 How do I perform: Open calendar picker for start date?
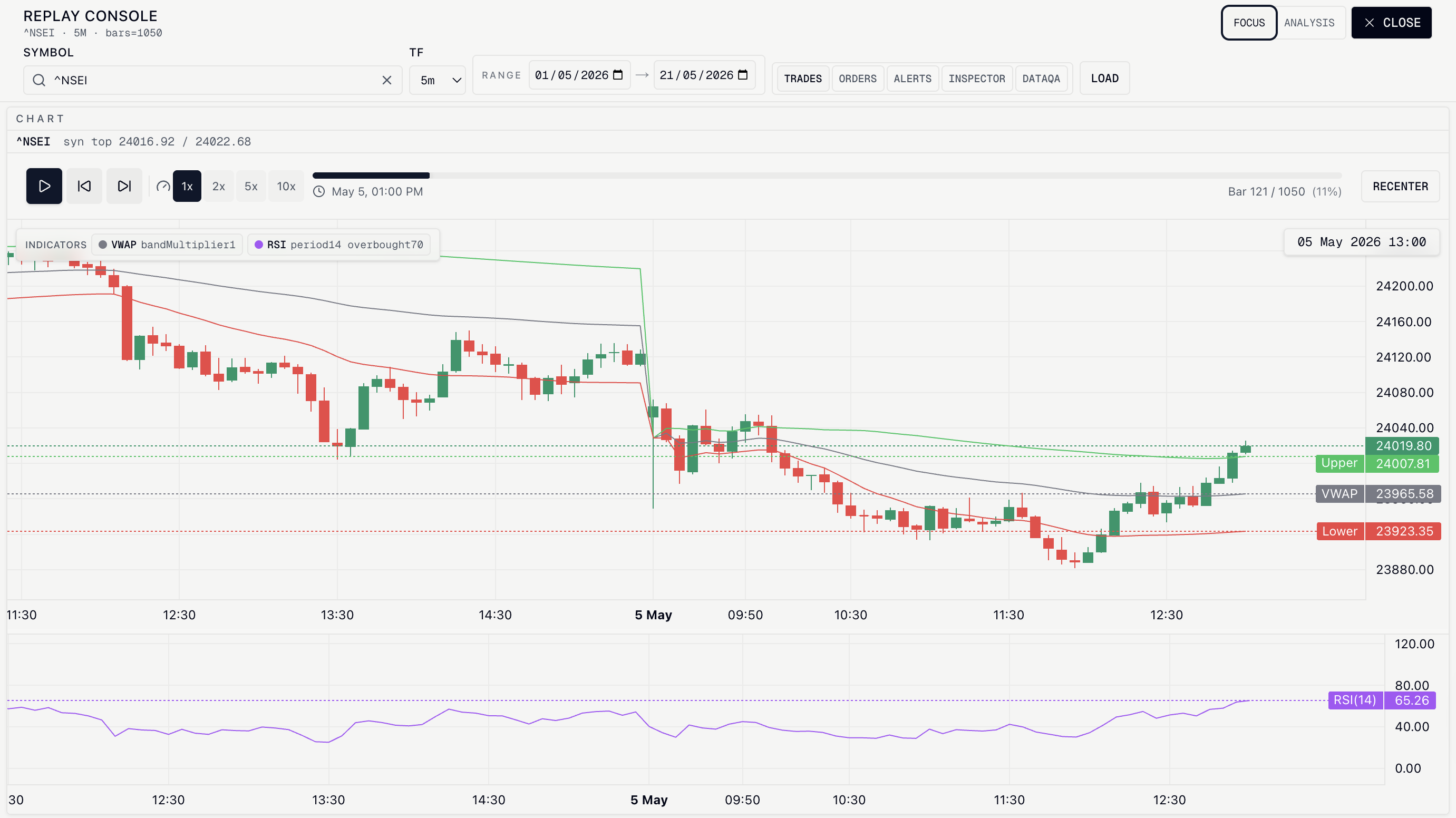[x=618, y=75]
